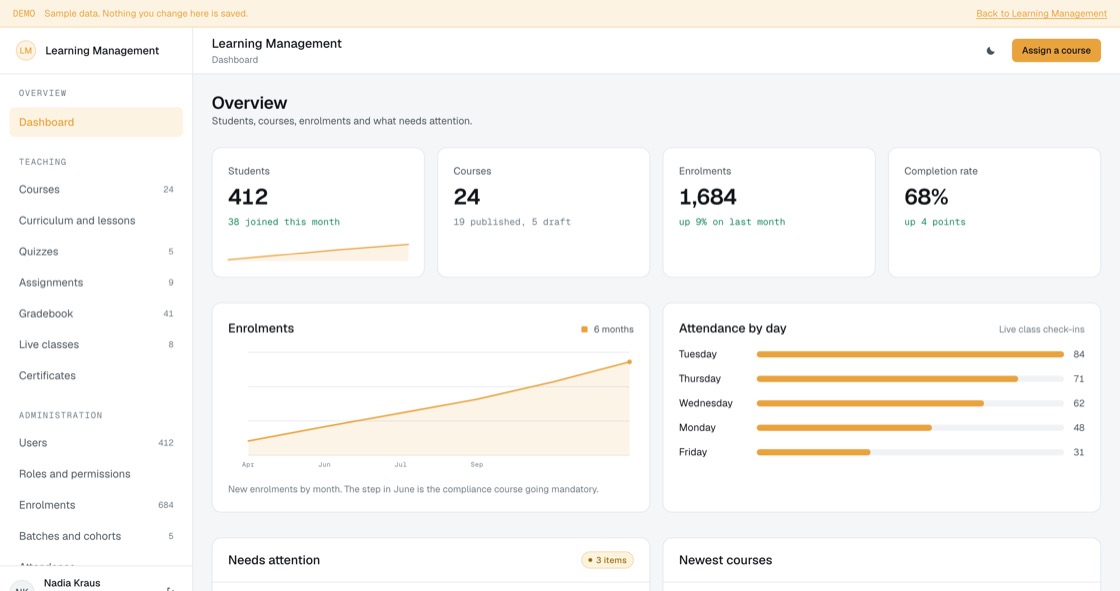Click the Jul label on chart axis

pos(401,465)
